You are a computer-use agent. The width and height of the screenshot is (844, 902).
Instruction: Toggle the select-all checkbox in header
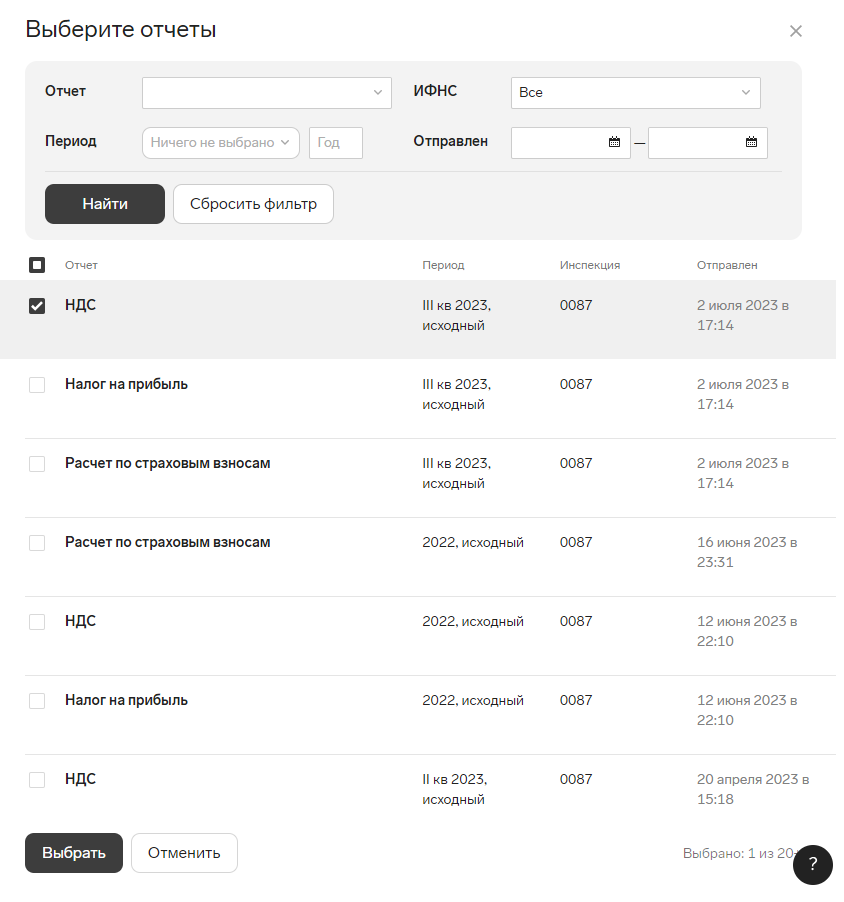pos(37,265)
